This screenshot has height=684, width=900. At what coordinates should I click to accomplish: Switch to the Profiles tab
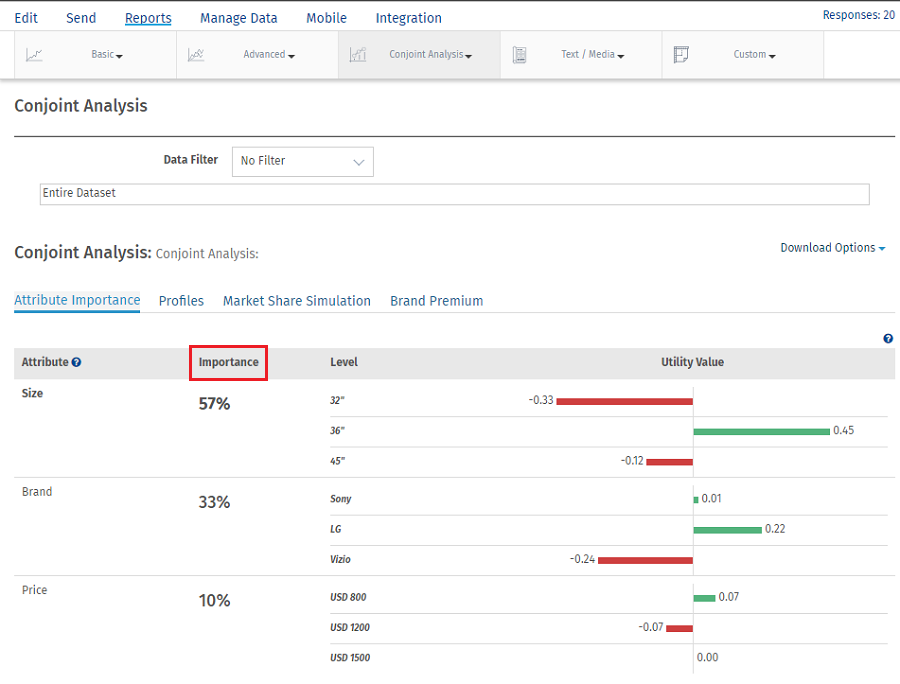pyautogui.click(x=181, y=301)
